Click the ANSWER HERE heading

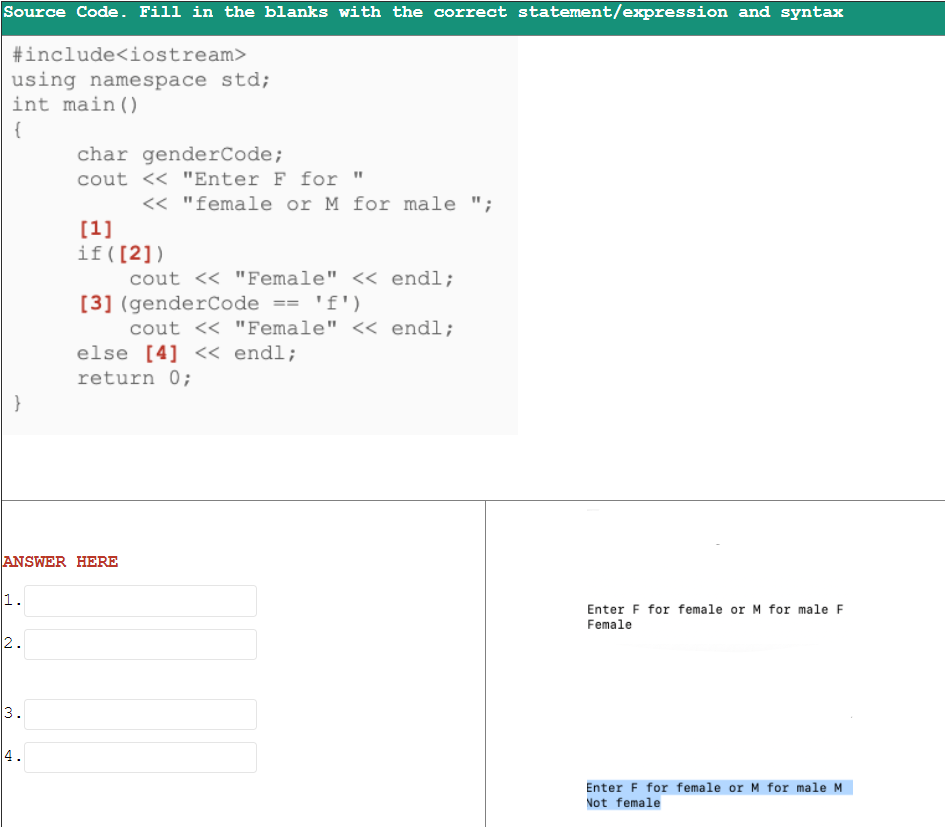(58, 562)
